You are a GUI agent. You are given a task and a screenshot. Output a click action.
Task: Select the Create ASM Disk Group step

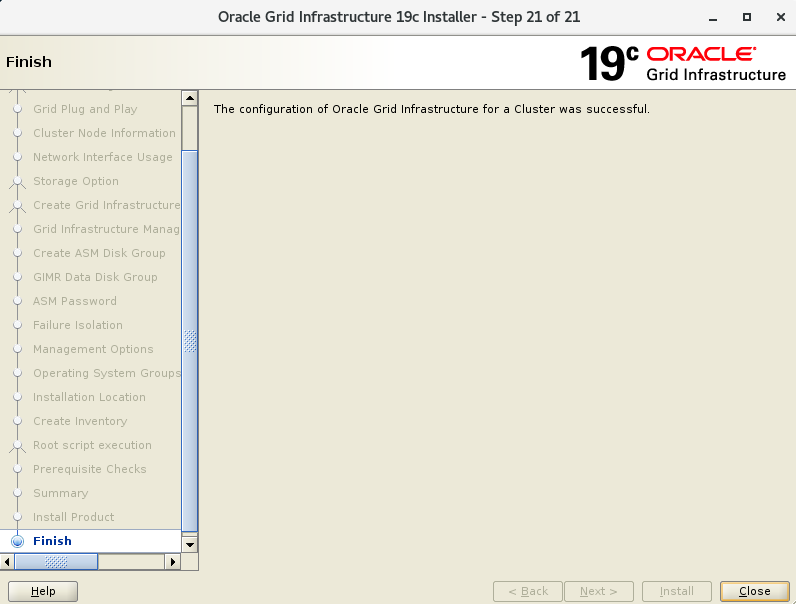(99, 253)
